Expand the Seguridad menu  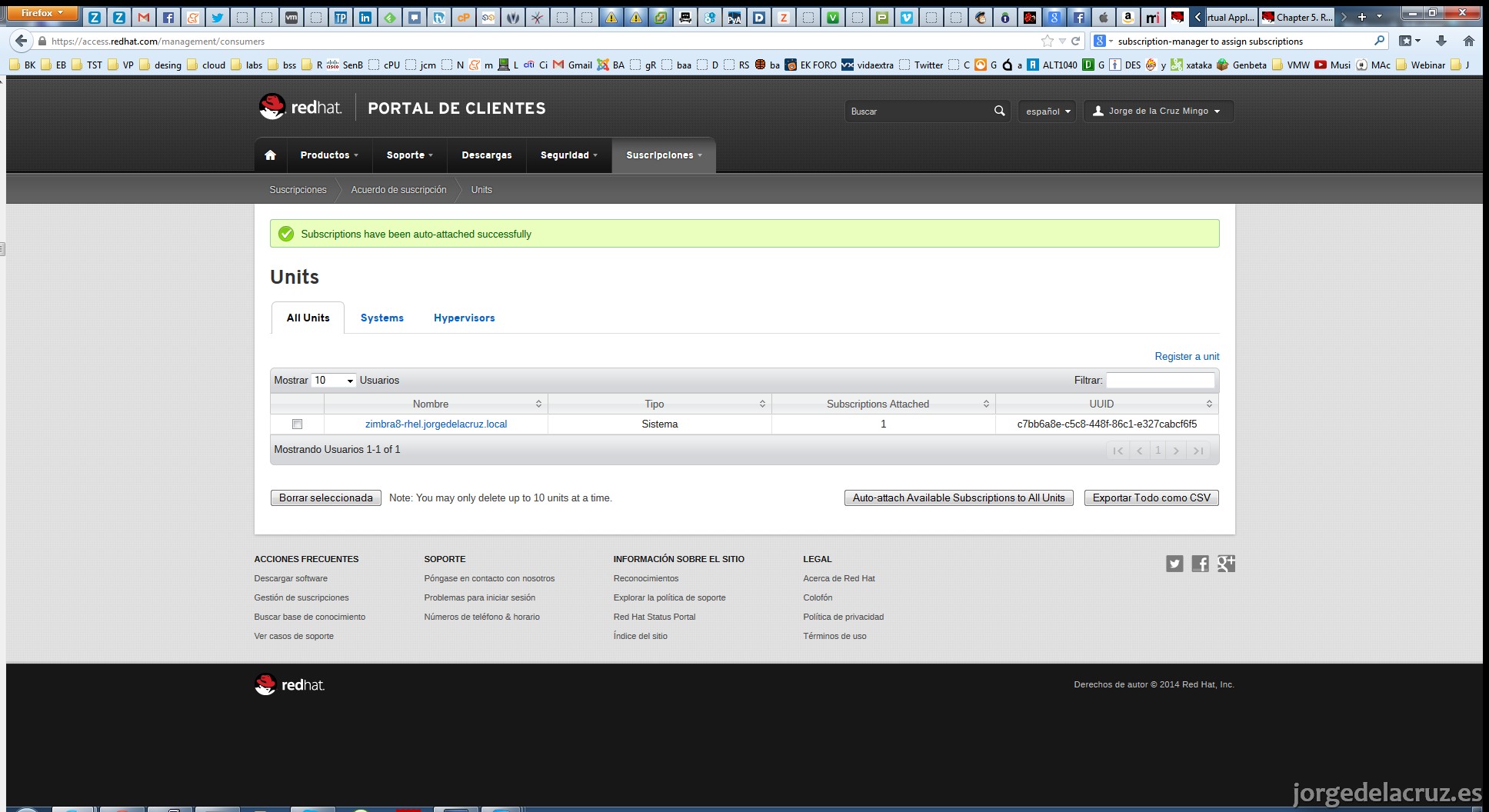point(569,155)
